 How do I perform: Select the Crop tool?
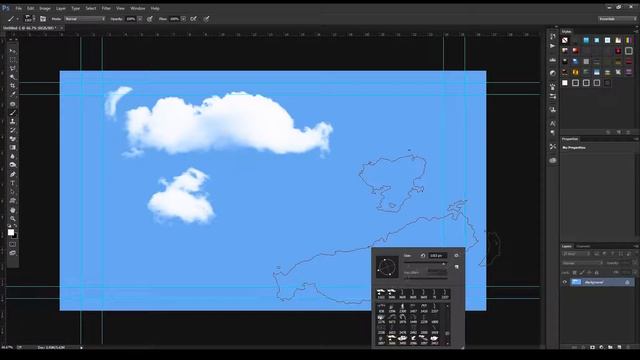coord(13,86)
